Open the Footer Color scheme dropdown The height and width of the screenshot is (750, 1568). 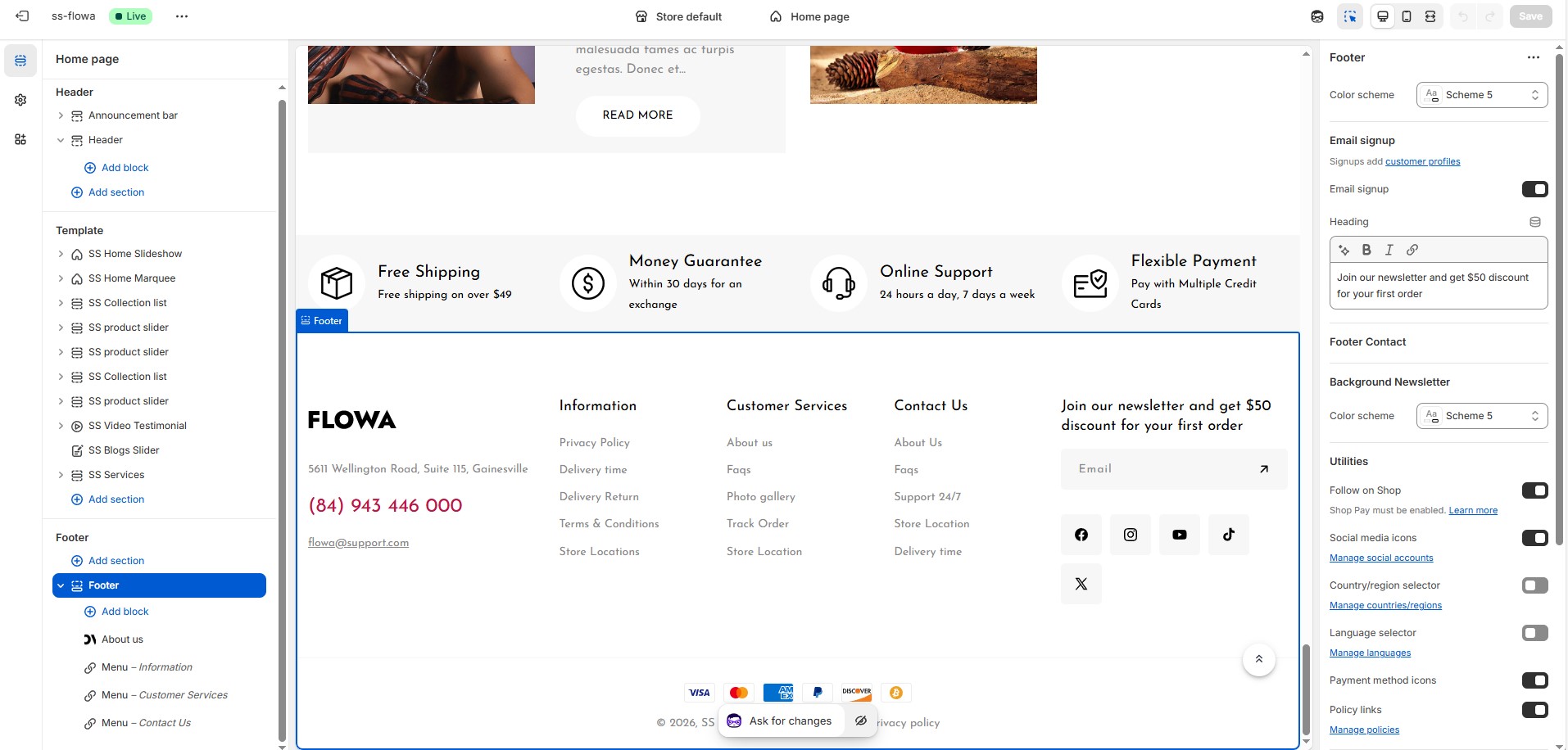[x=1481, y=95]
